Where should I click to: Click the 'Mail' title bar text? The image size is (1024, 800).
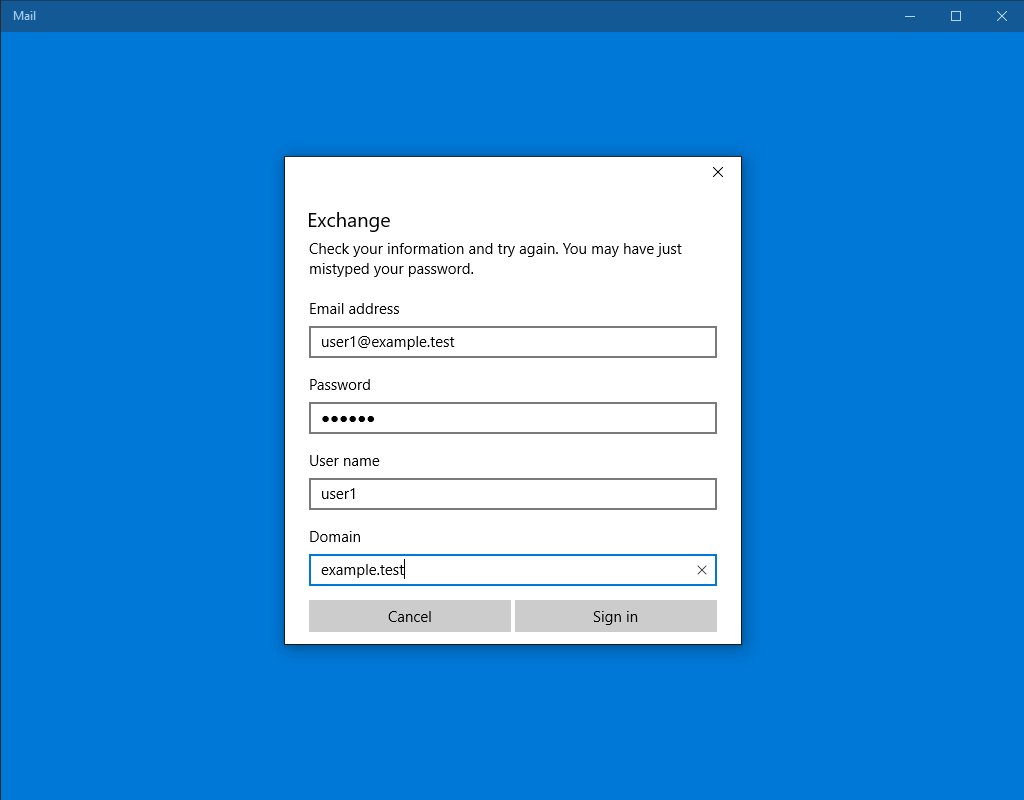[24, 16]
